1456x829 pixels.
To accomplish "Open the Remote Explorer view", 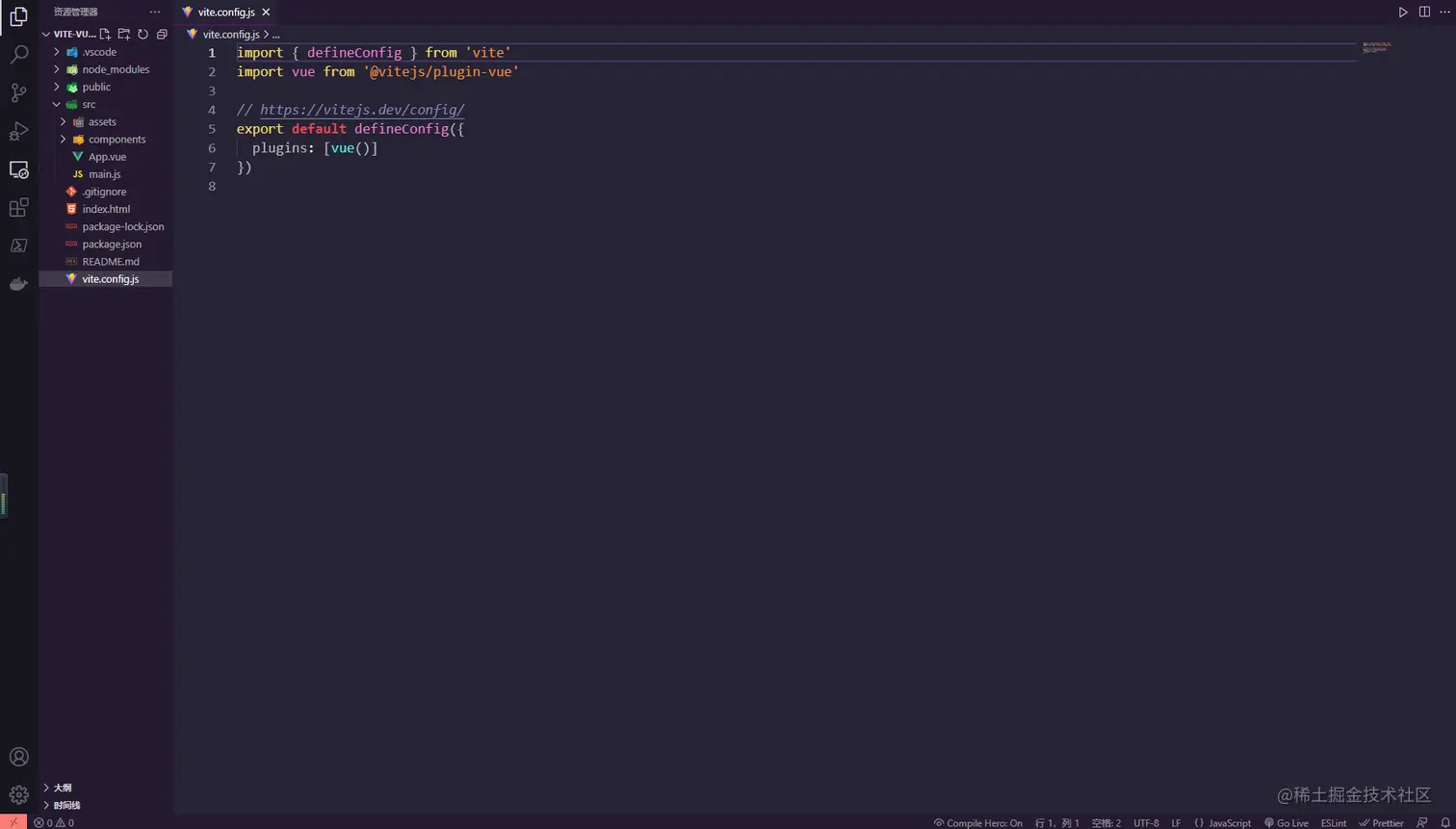I will point(18,169).
